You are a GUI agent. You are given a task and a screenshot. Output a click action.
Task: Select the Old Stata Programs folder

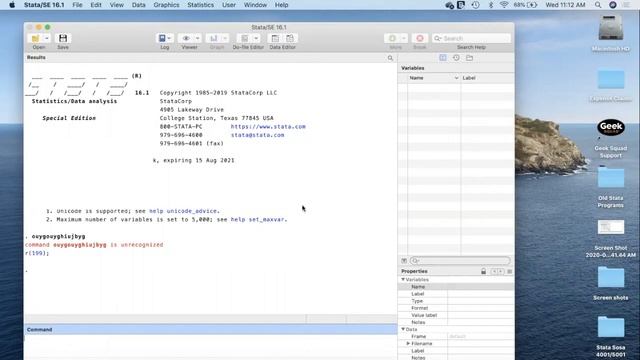pyautogui.click(x=611, y=178)
